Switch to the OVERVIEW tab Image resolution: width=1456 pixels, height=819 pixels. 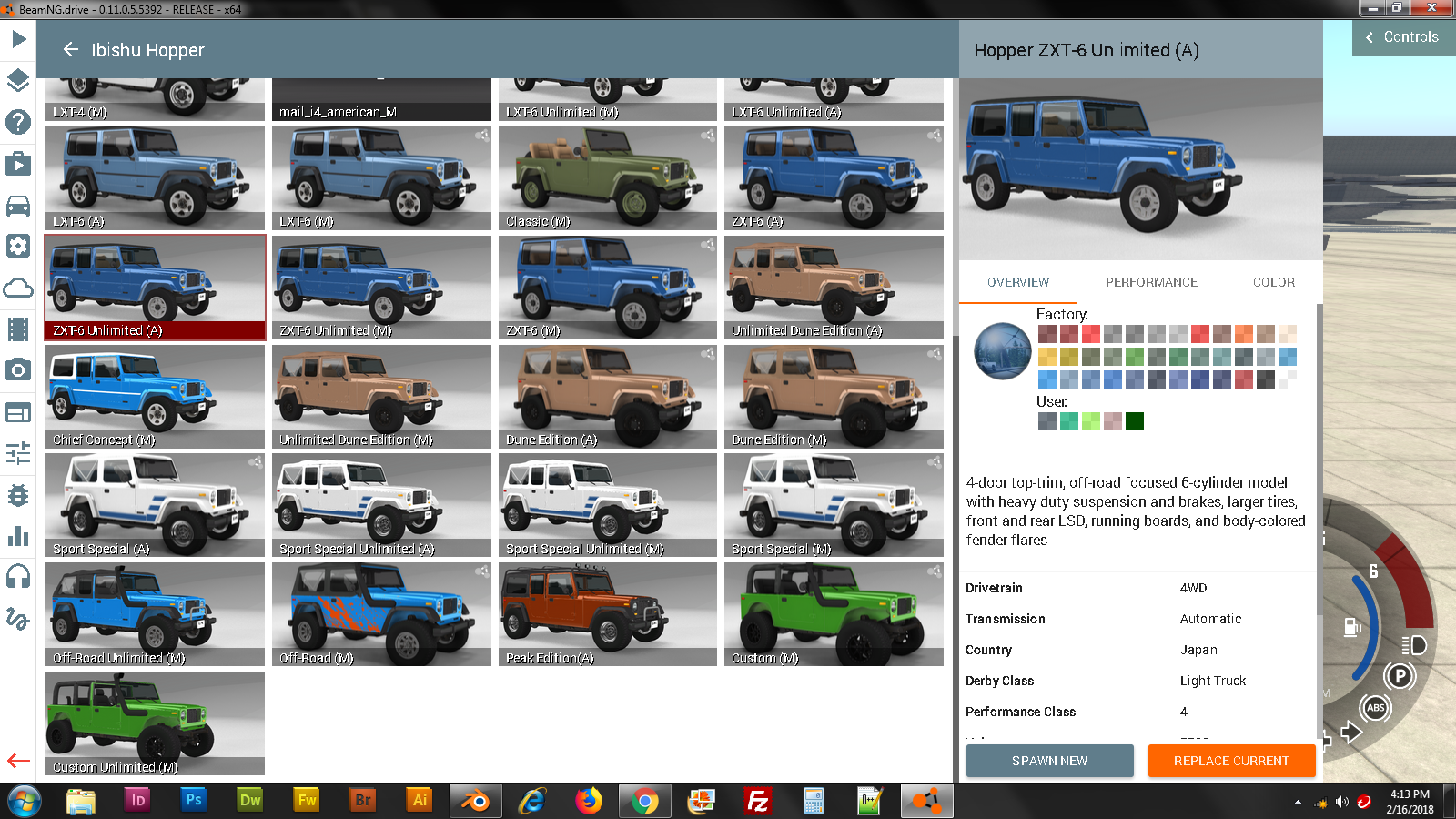[x=1018, y=282]
